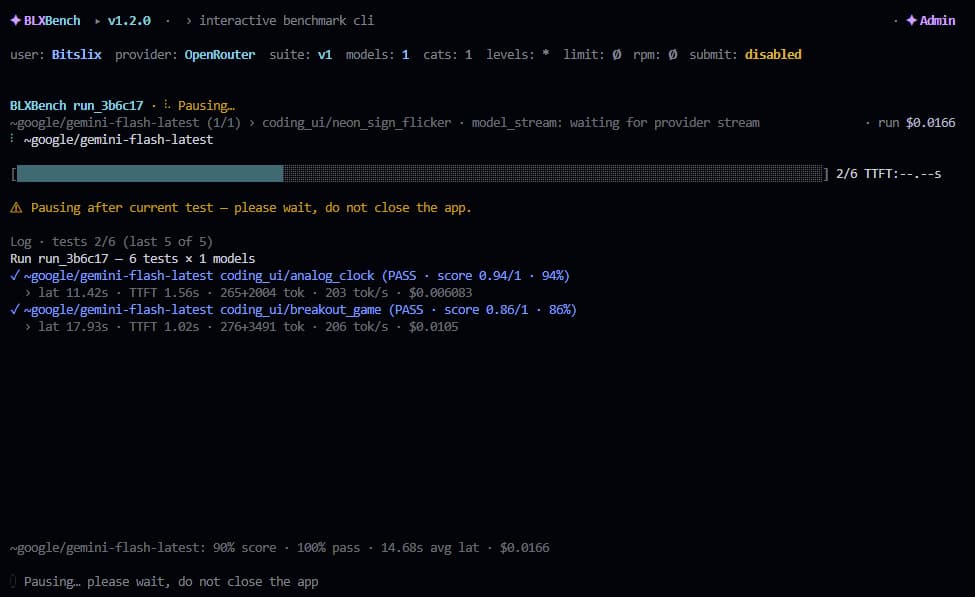Click the coding_ui/neon_sign_flicker test name

[357, 123]
